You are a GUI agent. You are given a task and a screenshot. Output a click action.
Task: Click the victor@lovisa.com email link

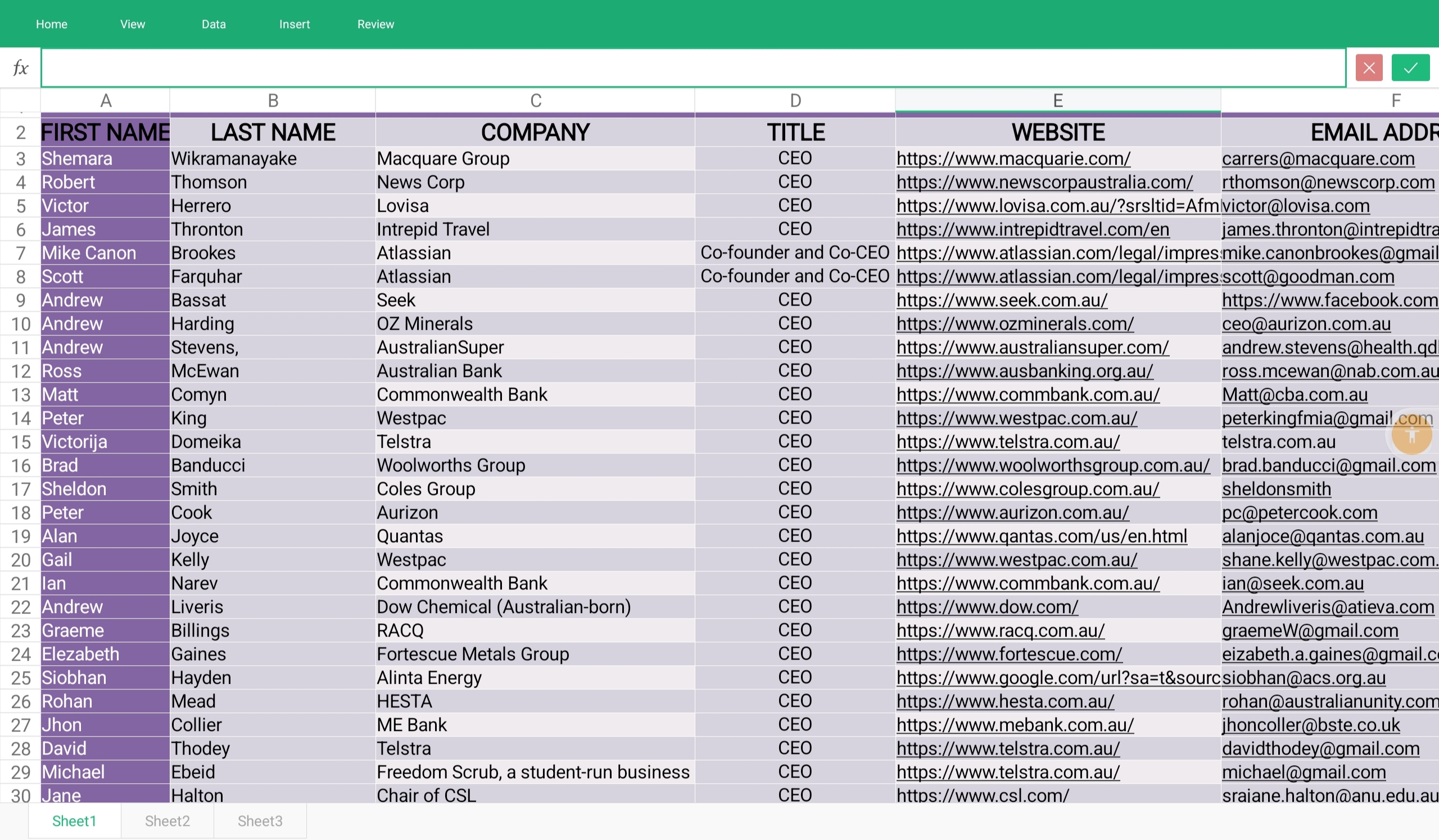pyautogui.click(x=1296, y=206)
